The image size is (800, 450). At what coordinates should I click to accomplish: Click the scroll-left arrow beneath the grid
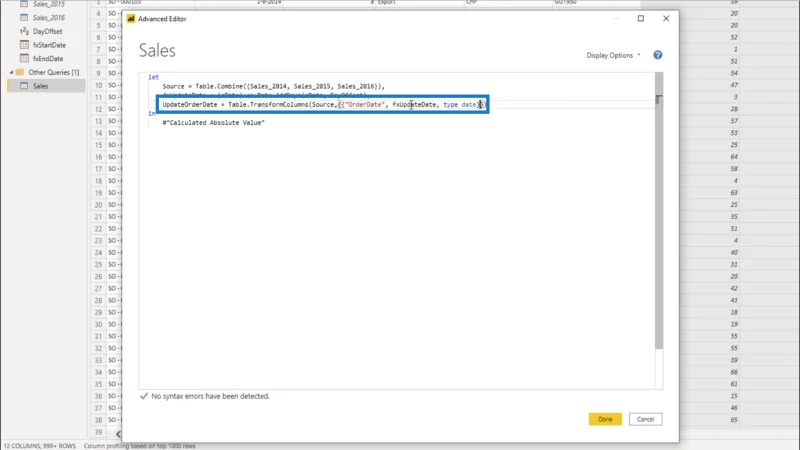click(118, 434)
